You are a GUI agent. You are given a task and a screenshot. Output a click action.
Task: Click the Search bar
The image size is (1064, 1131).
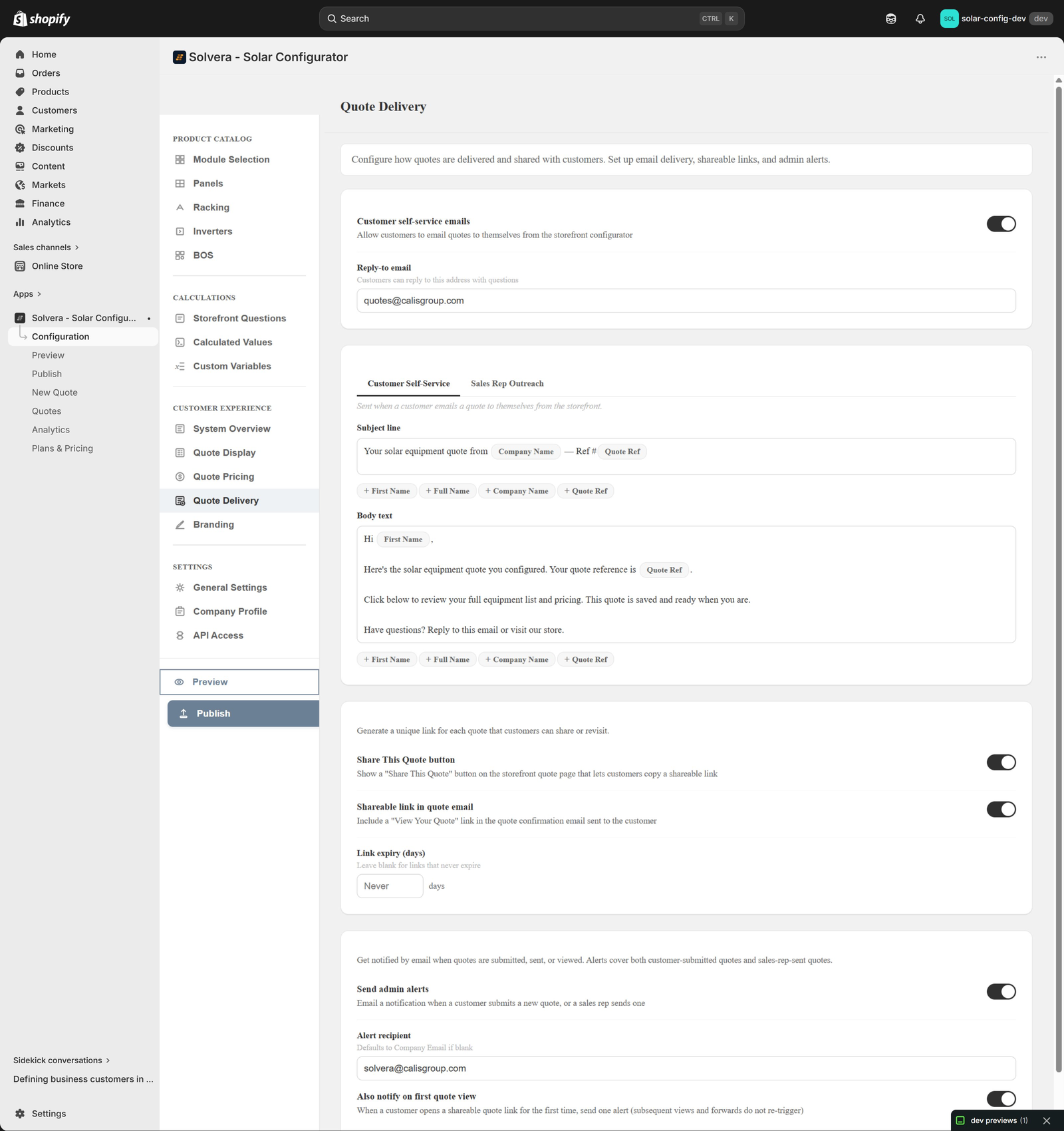(x=532, y=19)
